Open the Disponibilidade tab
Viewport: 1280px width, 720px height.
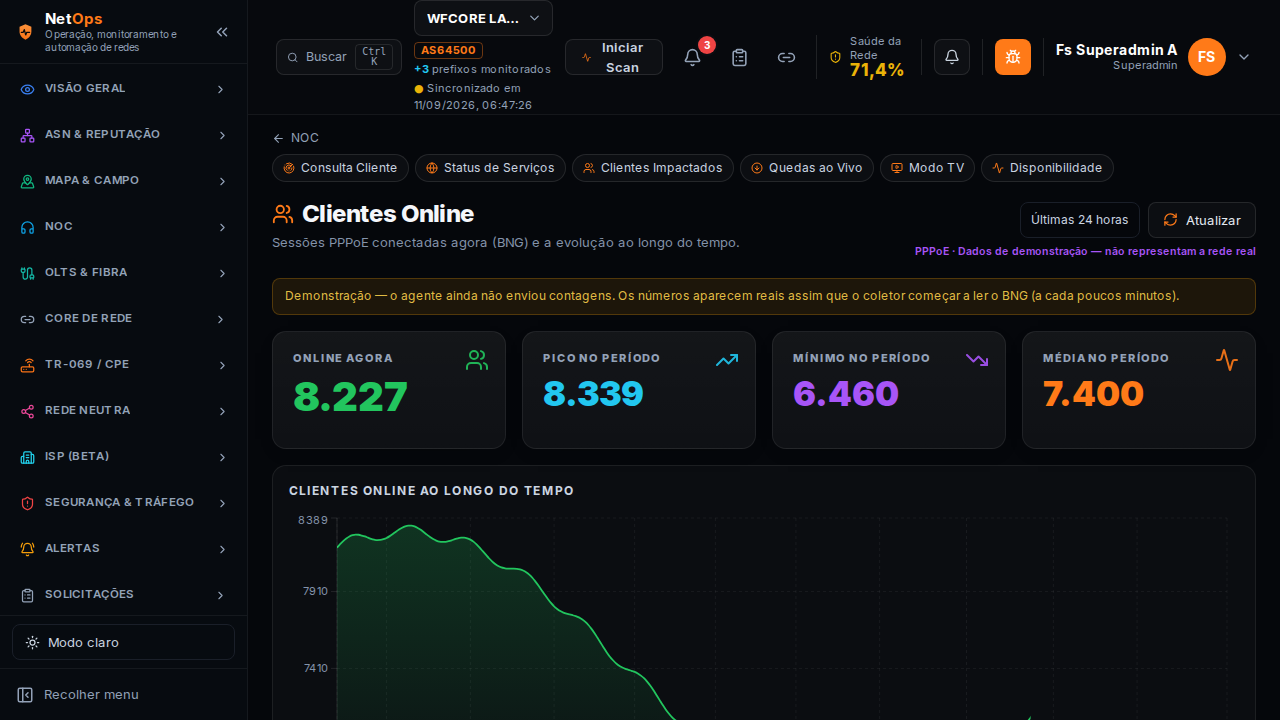pos(1047,168)
